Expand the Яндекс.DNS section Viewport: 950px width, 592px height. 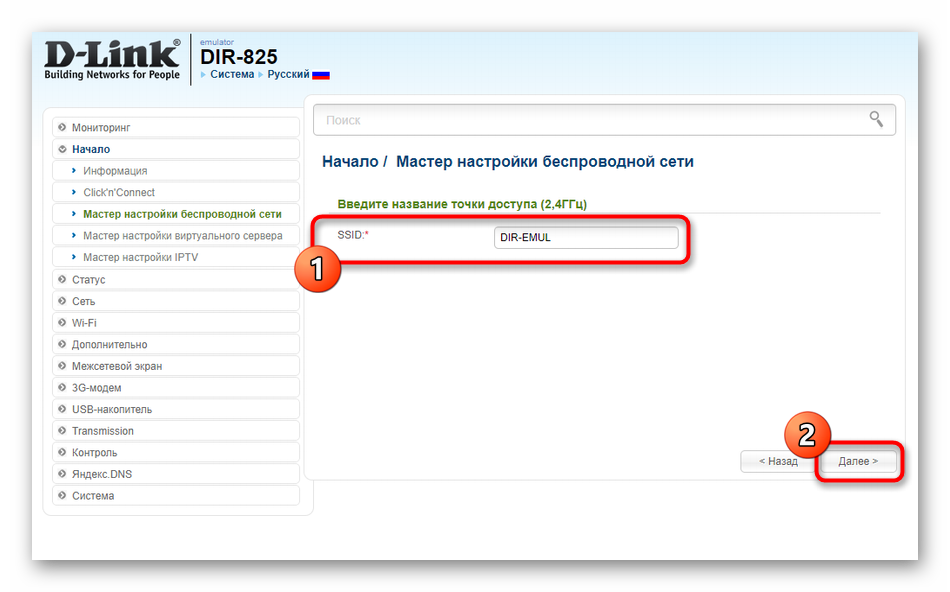coord(102,474)
